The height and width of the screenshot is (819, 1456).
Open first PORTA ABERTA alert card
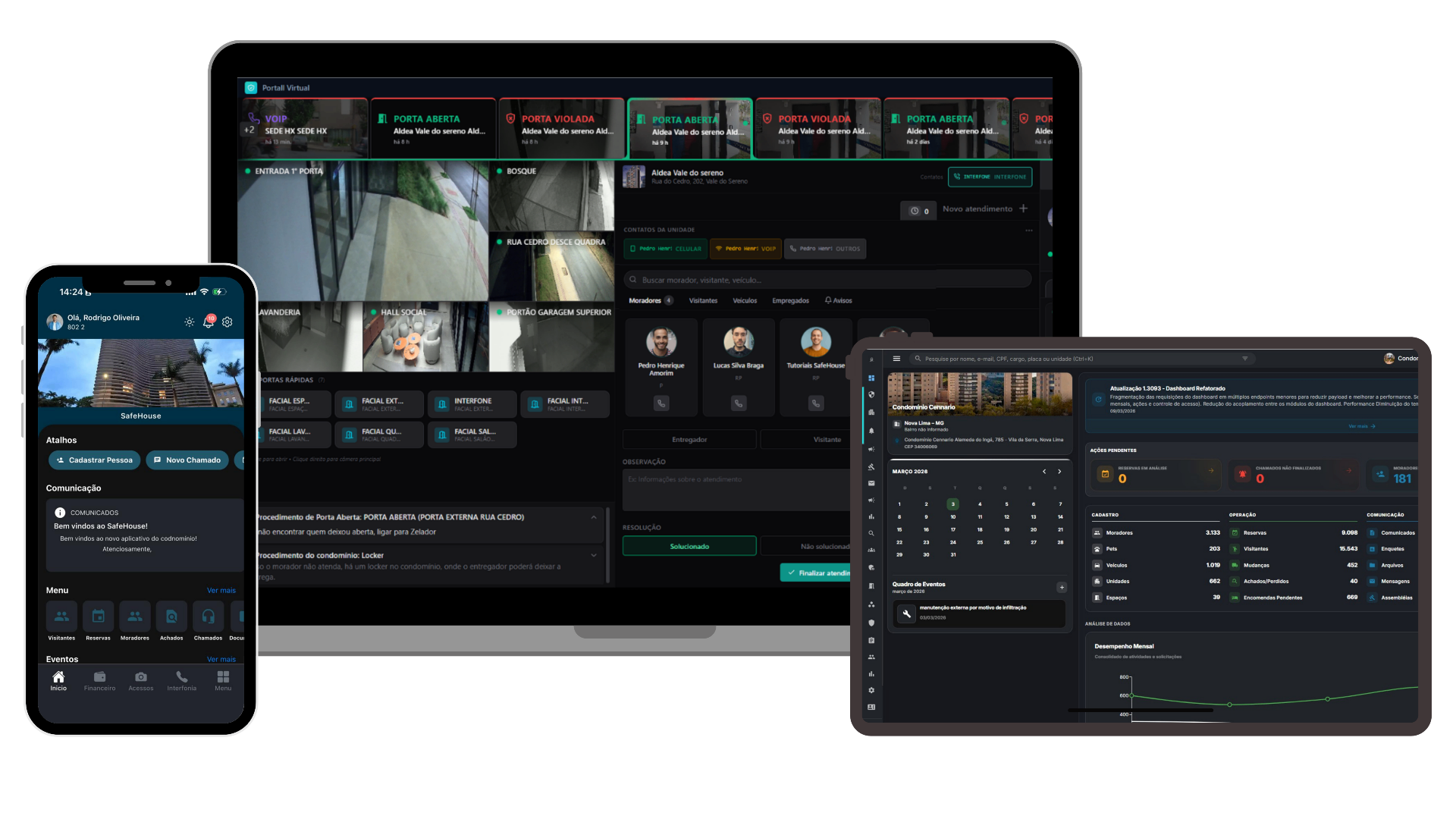coord(433,128)
